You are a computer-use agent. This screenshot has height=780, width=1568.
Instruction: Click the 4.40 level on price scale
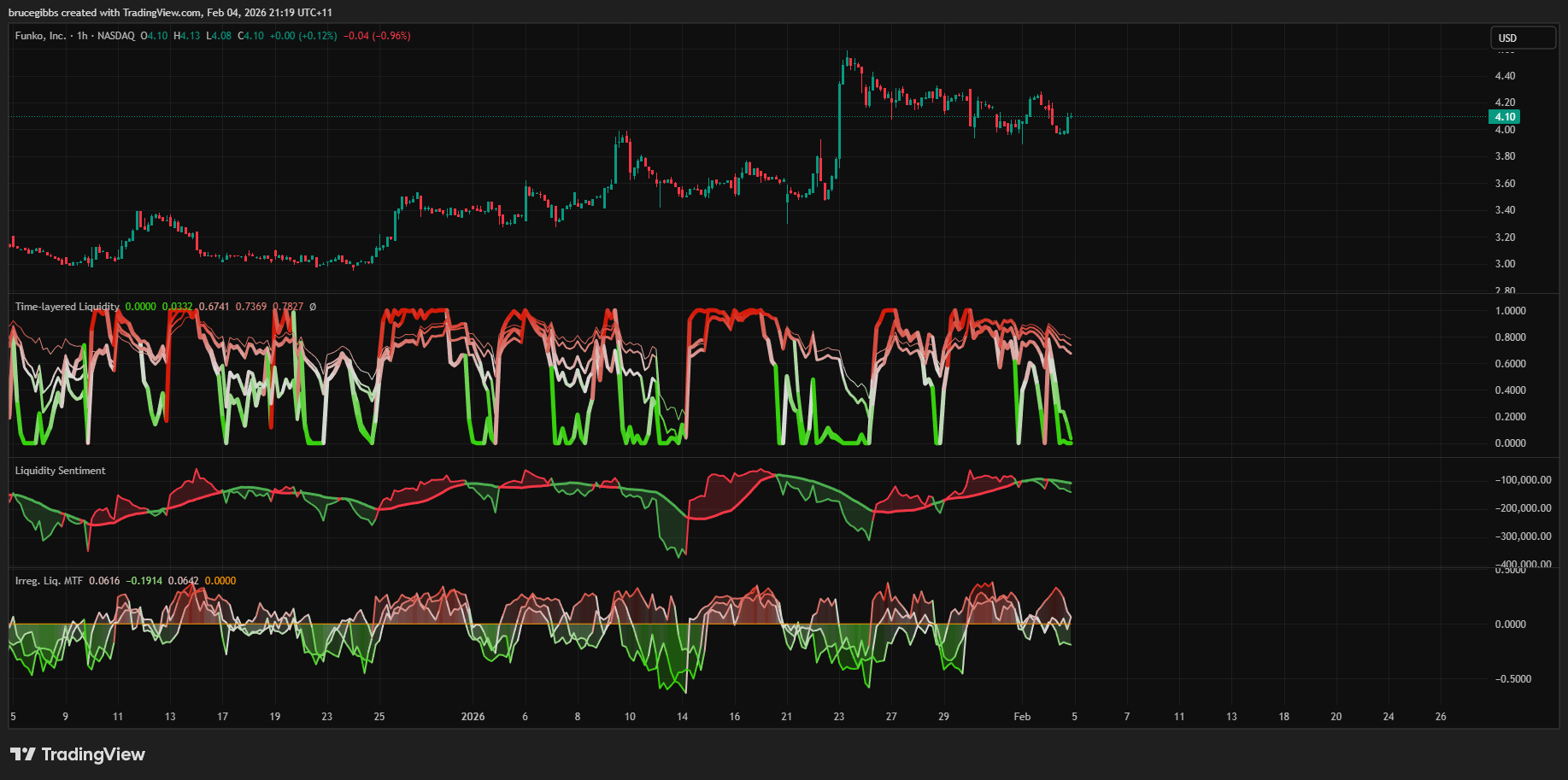(x=1505, y=76)
